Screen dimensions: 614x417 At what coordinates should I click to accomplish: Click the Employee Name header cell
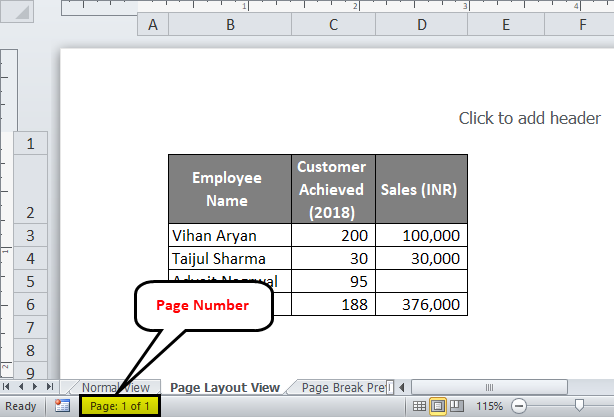[x=230, y=189]
